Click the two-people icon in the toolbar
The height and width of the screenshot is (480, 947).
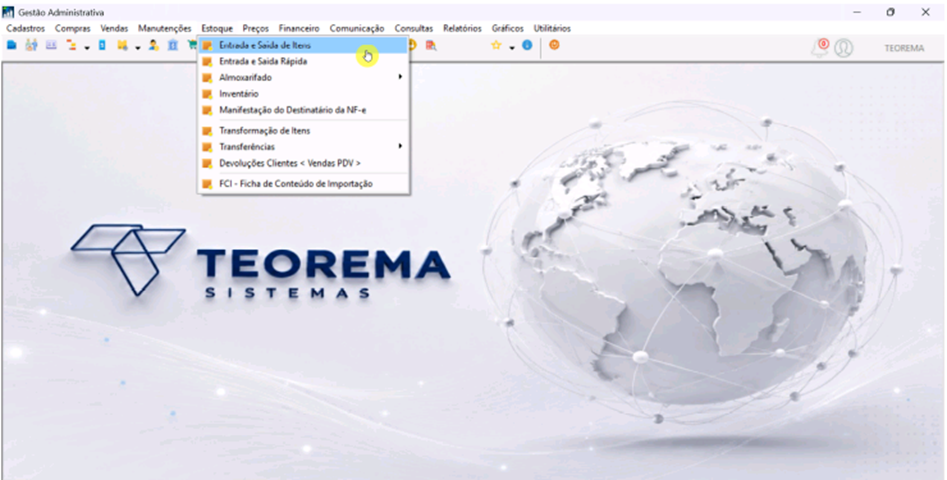pos(31,45)
